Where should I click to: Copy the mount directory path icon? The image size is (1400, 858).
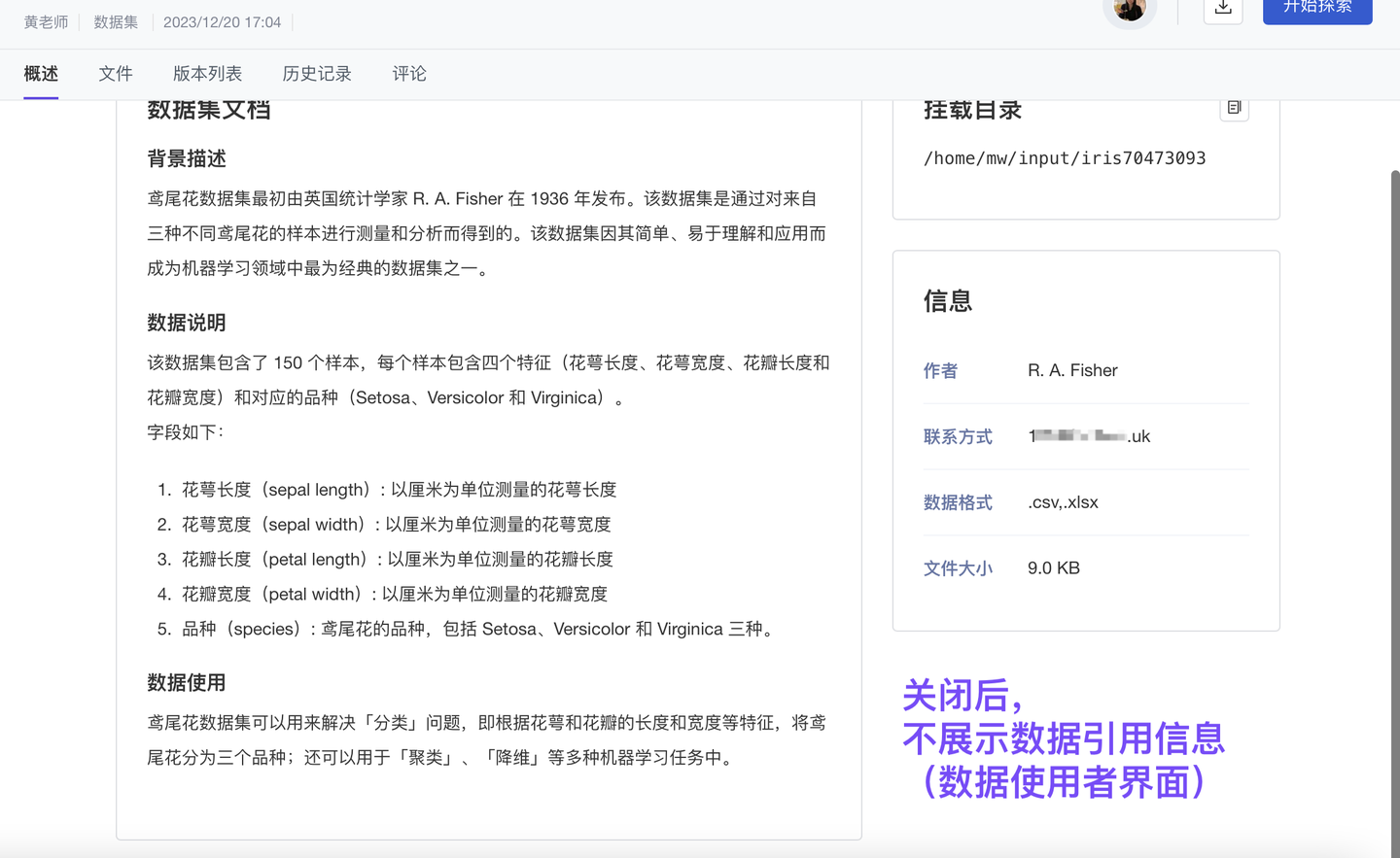pyautogui.click(x=1234, y=108)
